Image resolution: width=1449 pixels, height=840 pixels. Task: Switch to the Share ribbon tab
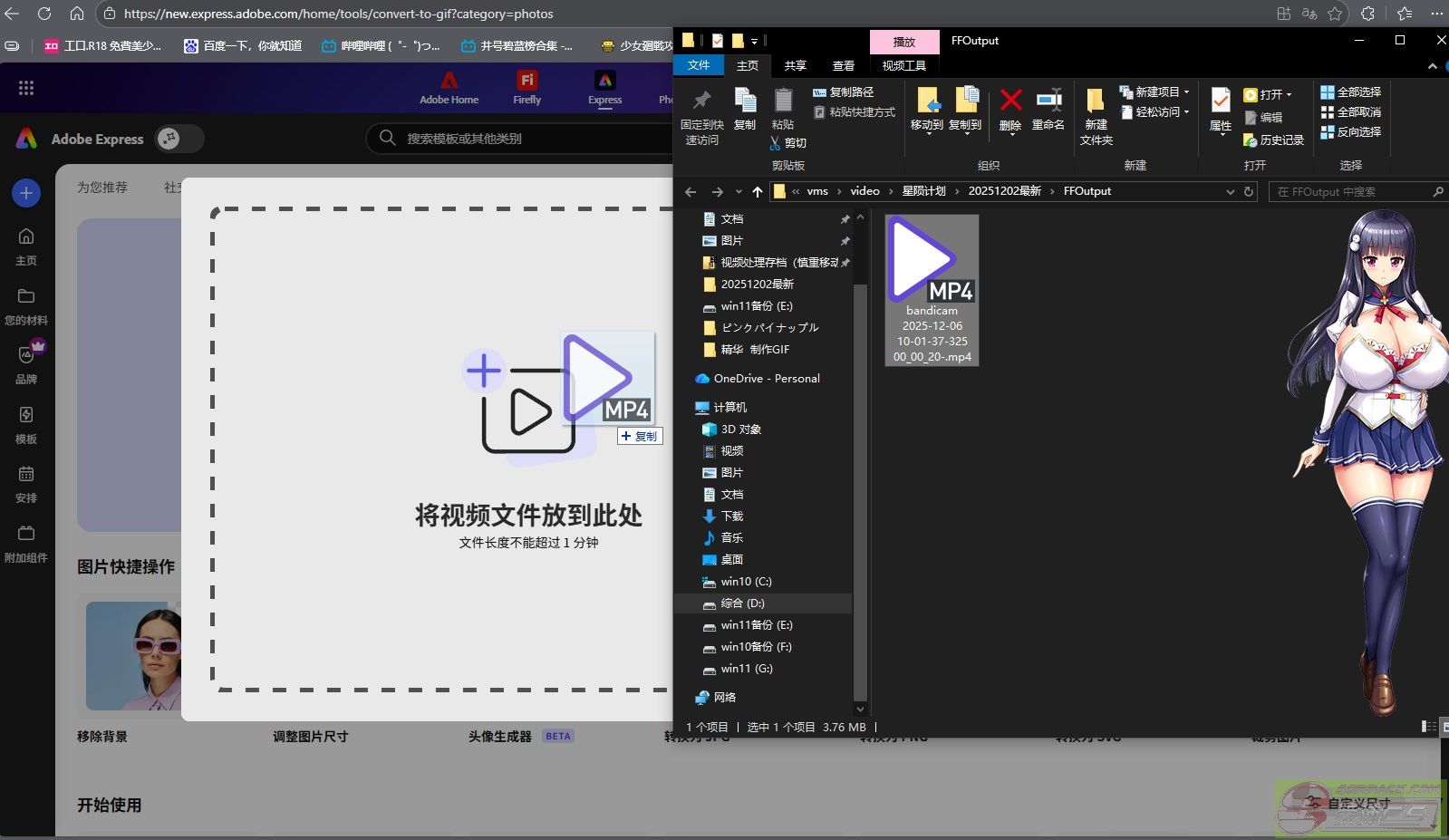click(795, 65)
